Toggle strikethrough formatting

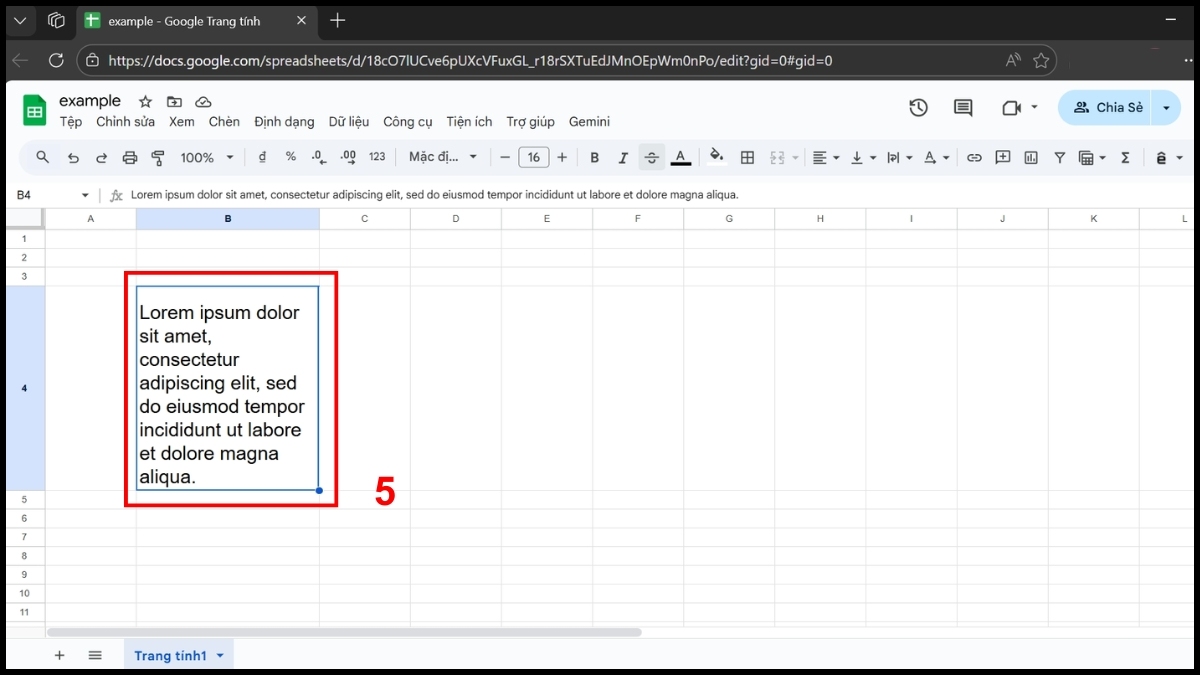coord(651,157)
